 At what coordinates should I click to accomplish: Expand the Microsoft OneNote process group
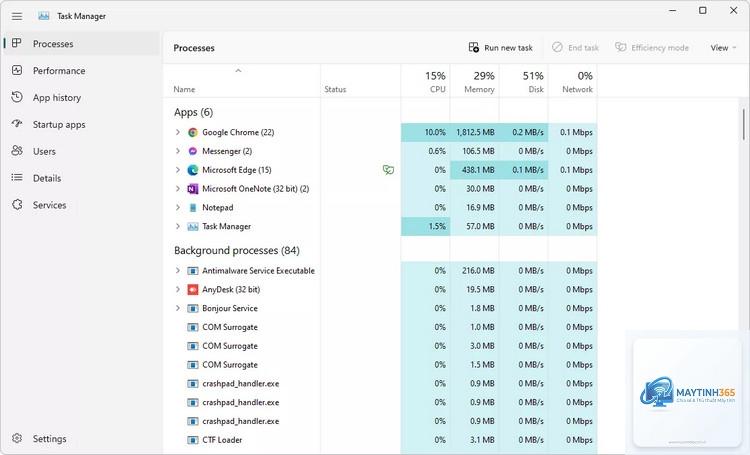177,189
